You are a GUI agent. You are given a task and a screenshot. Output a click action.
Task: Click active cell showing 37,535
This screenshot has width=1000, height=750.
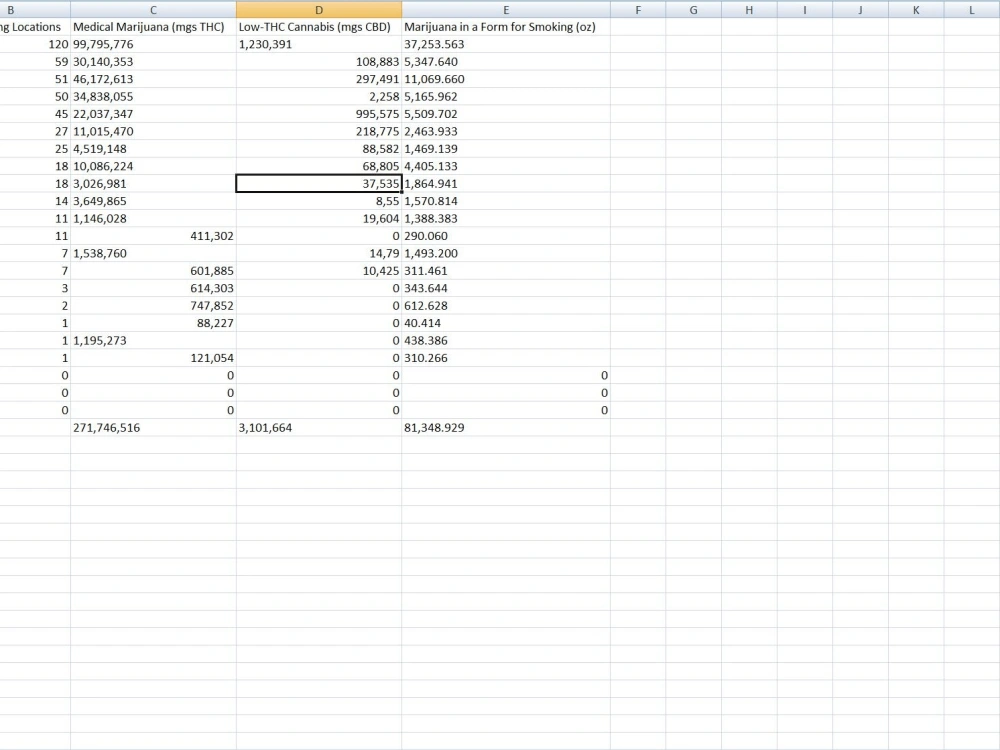pos(319,184)
